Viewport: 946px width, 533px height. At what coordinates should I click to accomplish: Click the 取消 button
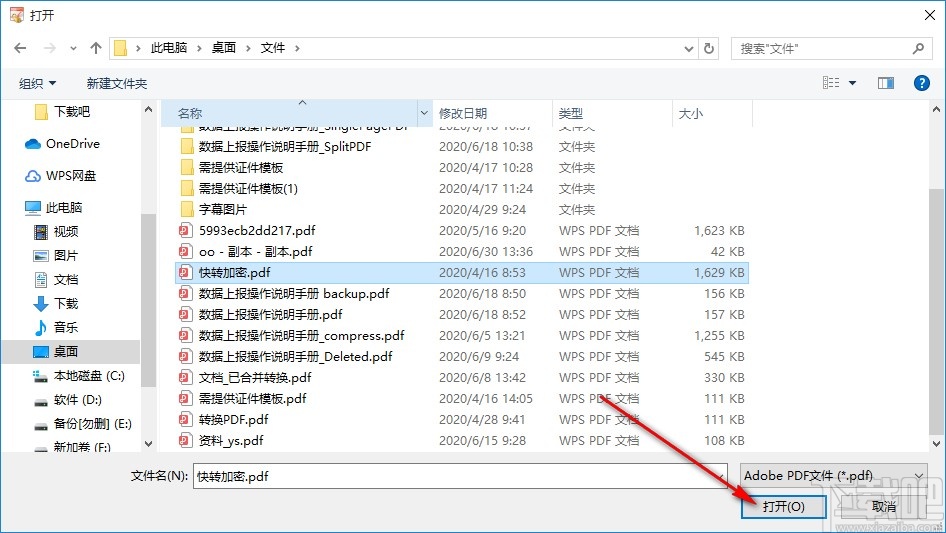coord(883,506)
